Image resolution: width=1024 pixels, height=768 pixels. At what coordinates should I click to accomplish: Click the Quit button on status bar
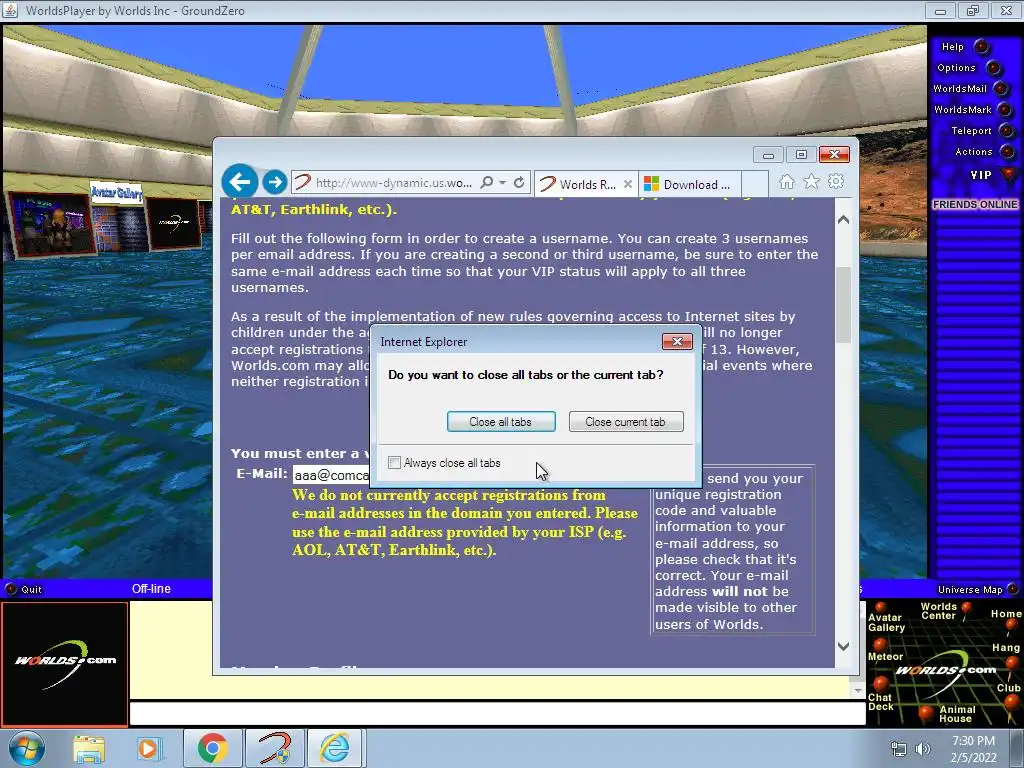pos(24,589)
